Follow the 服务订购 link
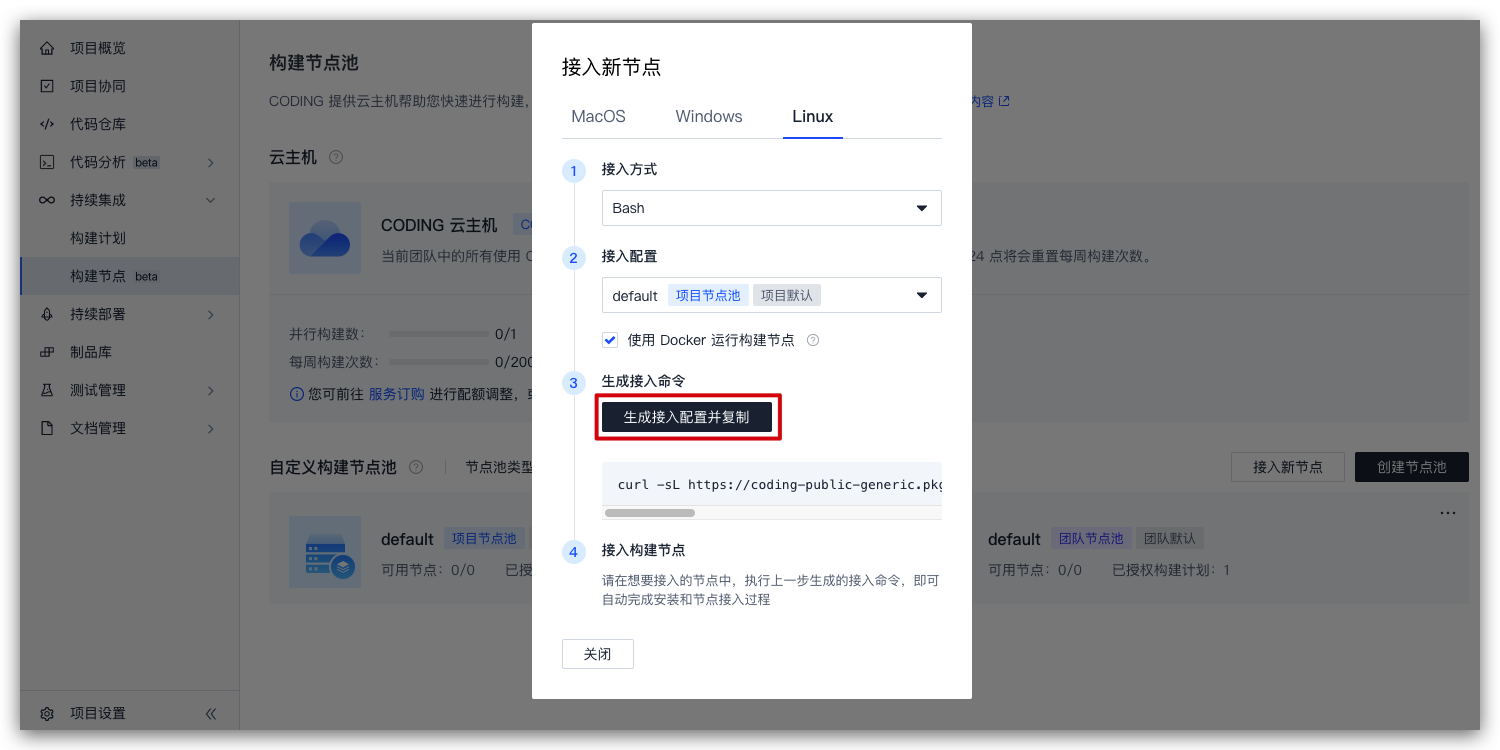 pos(397,394)
